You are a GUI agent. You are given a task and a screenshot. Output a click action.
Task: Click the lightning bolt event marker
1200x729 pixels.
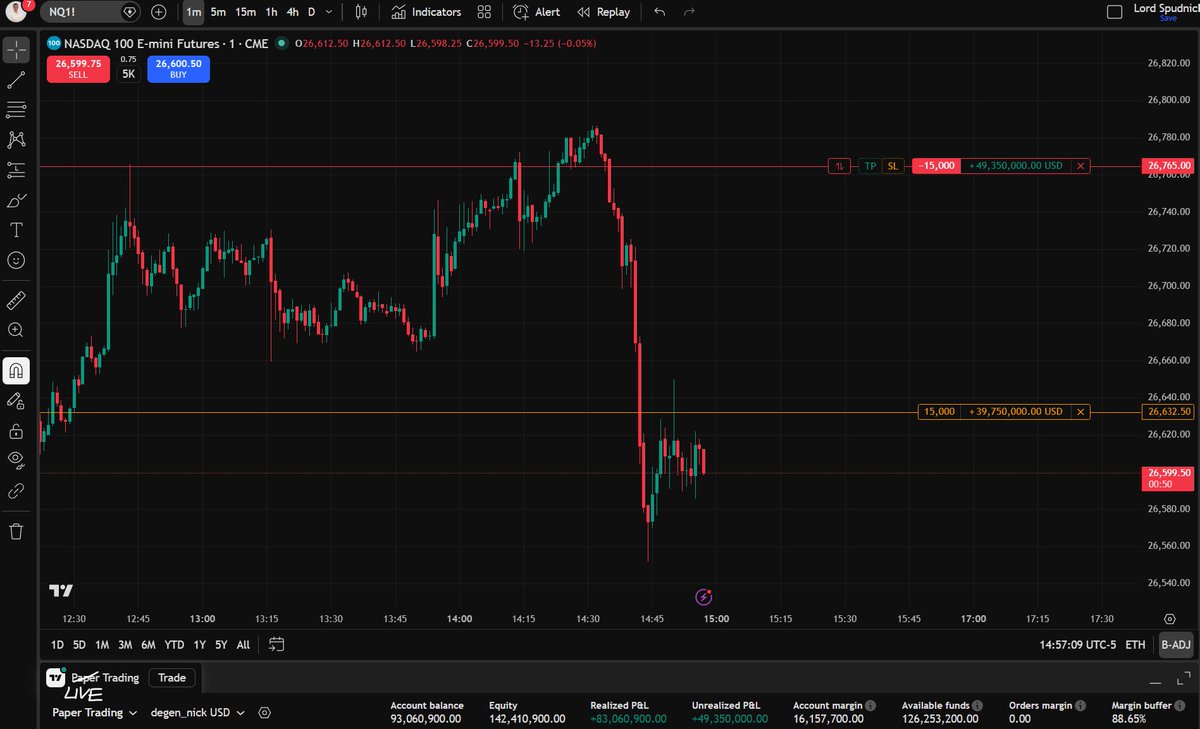click(703, 597)
